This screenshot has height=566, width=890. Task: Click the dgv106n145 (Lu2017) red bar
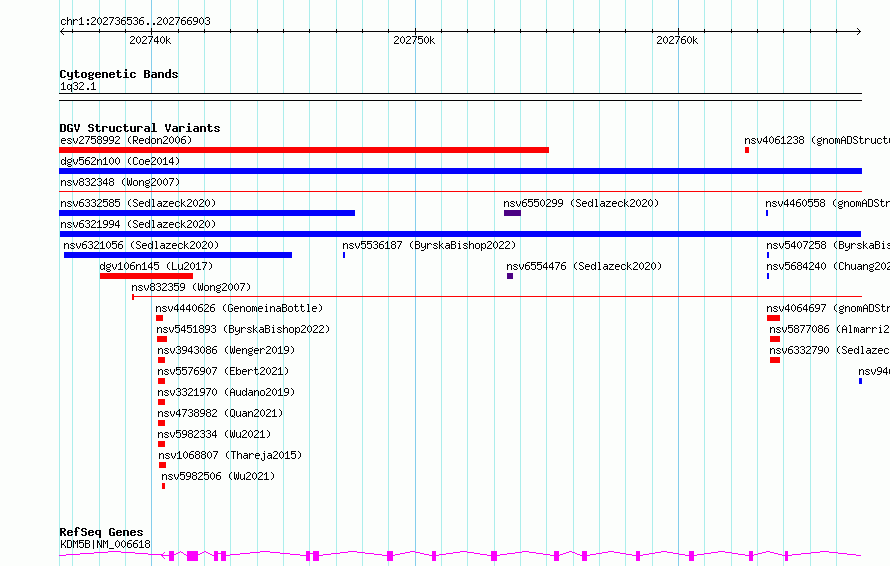pyautogui.click(x=146, y=276)
